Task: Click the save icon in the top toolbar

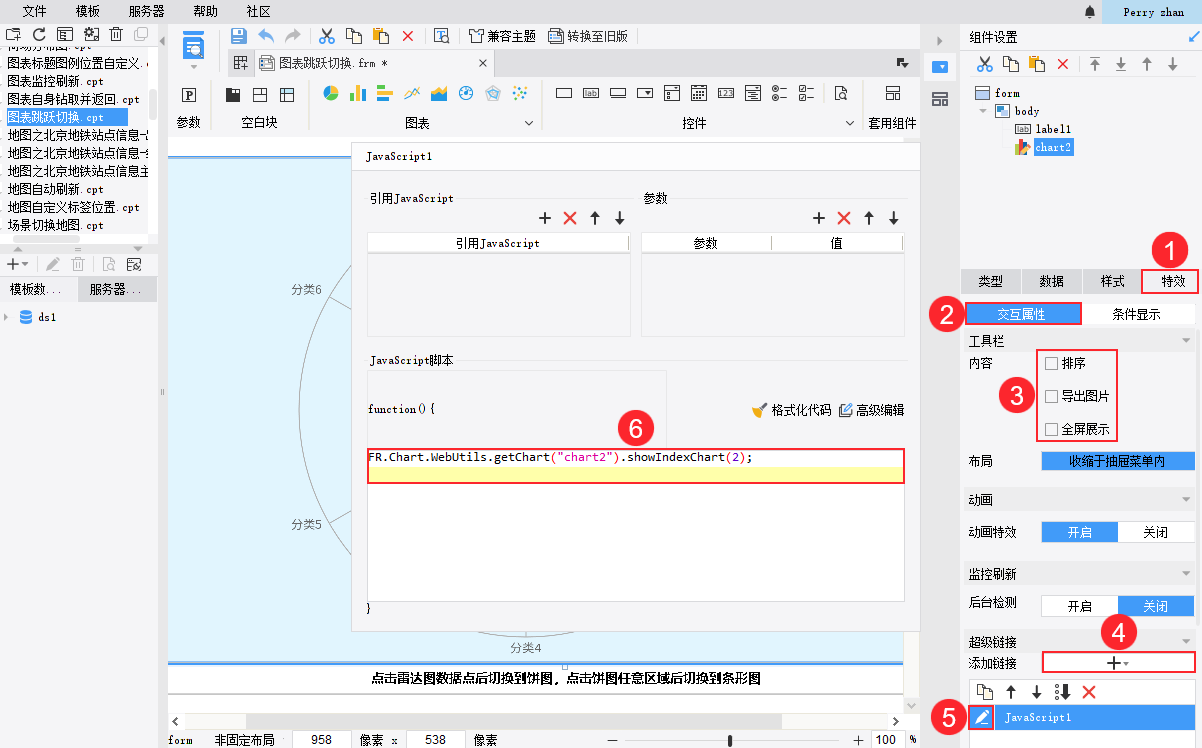Action: pos(239,36)
